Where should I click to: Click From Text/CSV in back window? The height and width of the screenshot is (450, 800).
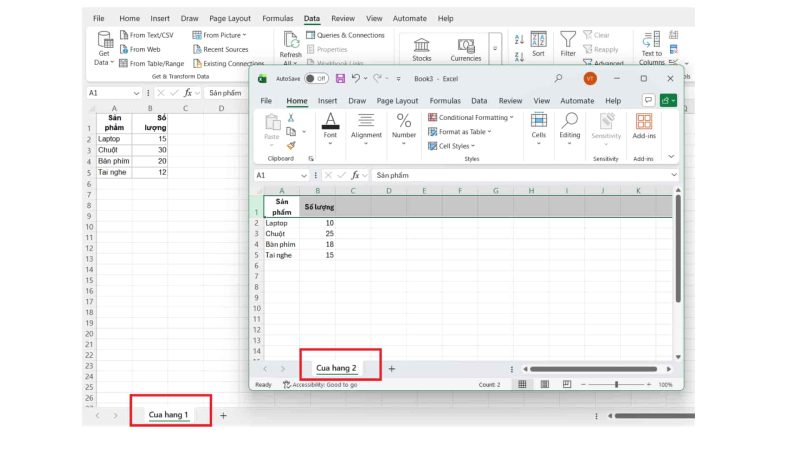click(x=146, y=35)
